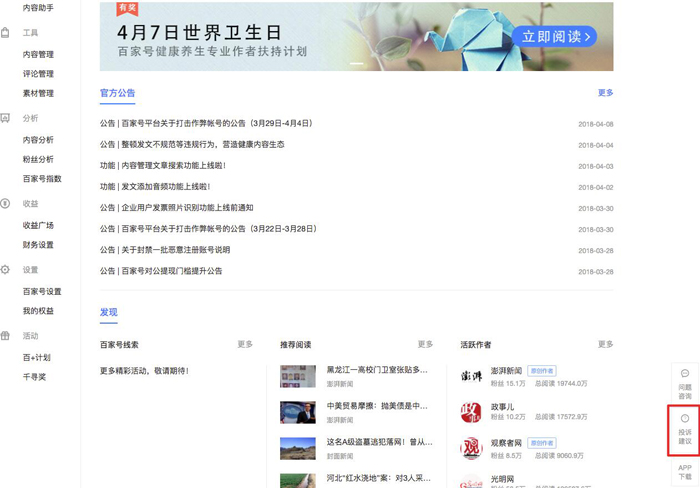The image size is (700, 488).
Task: Go to 财务设置 in the sidebar
Action: tap(39, 245)
